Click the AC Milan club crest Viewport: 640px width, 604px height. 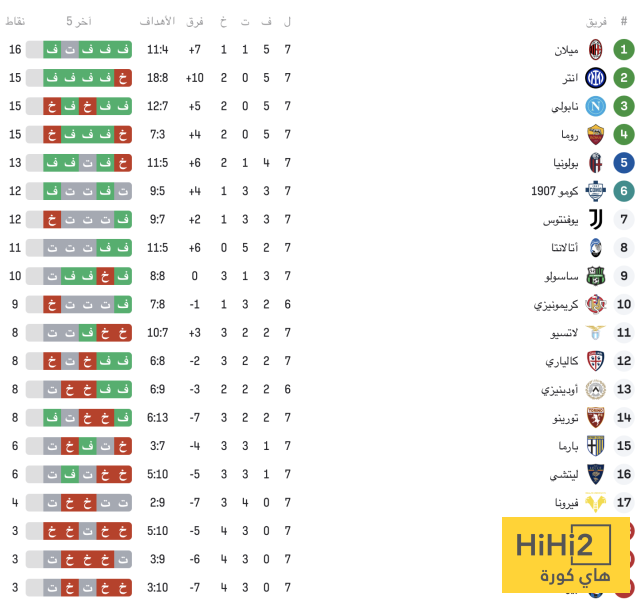click(596, 50)
